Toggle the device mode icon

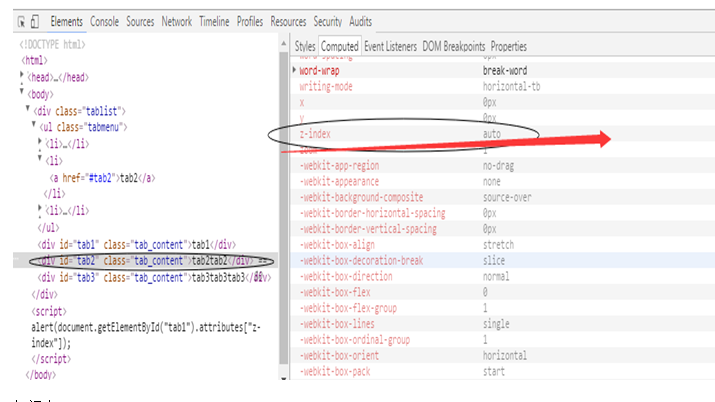click(x=35, y=21)
